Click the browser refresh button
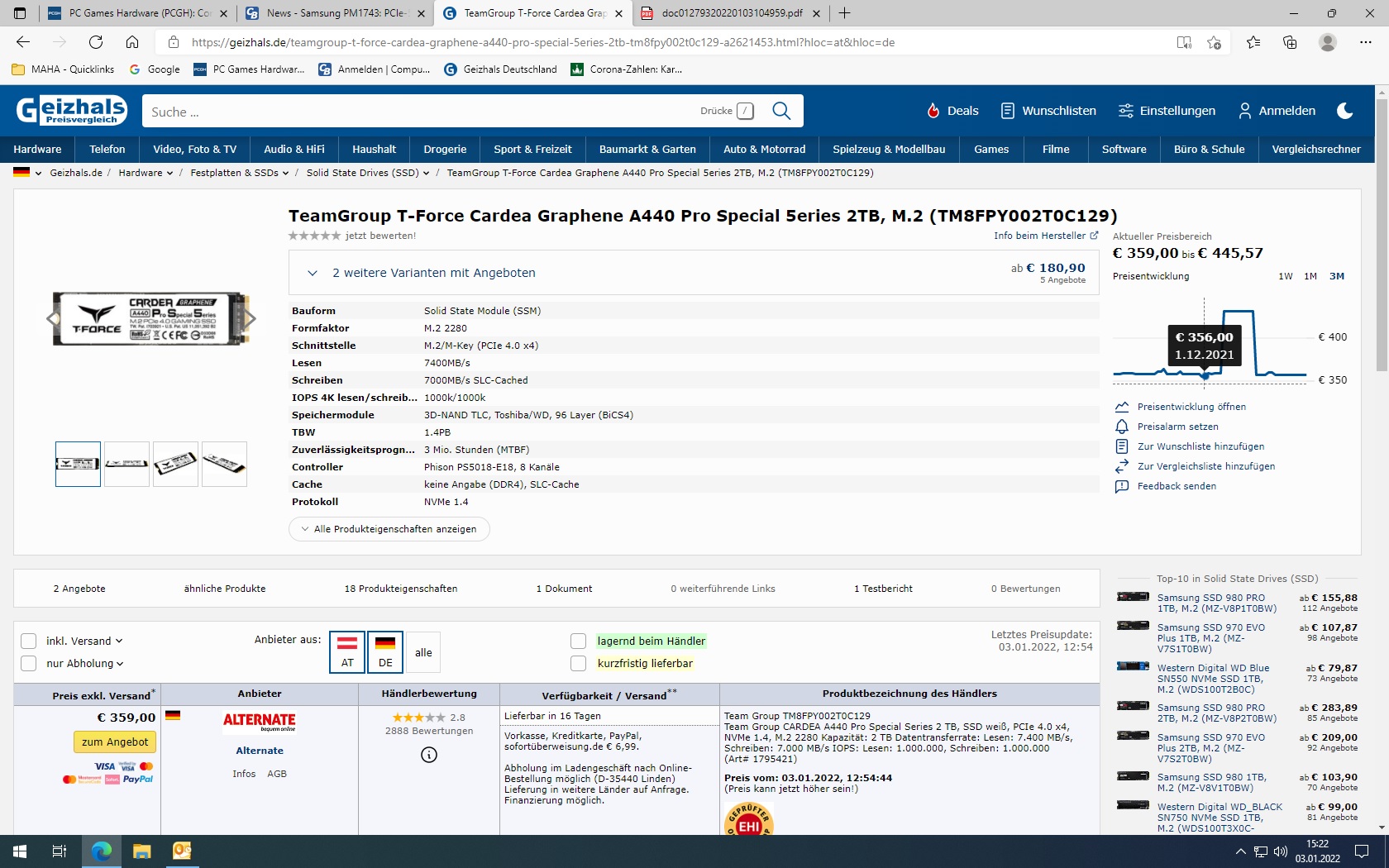This screenshot has height=868, width=1389. point(96,42)
